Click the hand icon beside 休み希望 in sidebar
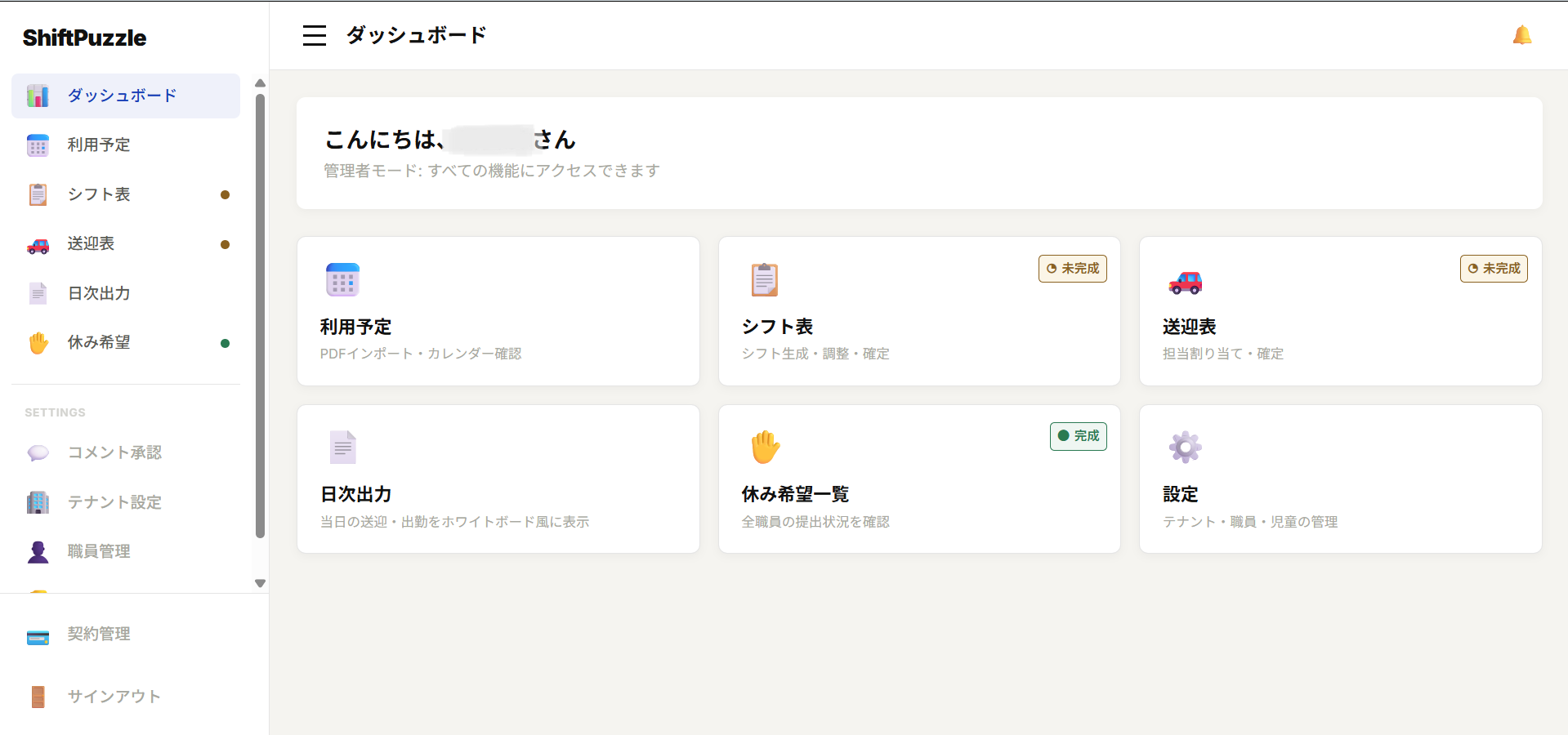The height and width of the screenshot is (735, 1568). [x=38, y=343]
